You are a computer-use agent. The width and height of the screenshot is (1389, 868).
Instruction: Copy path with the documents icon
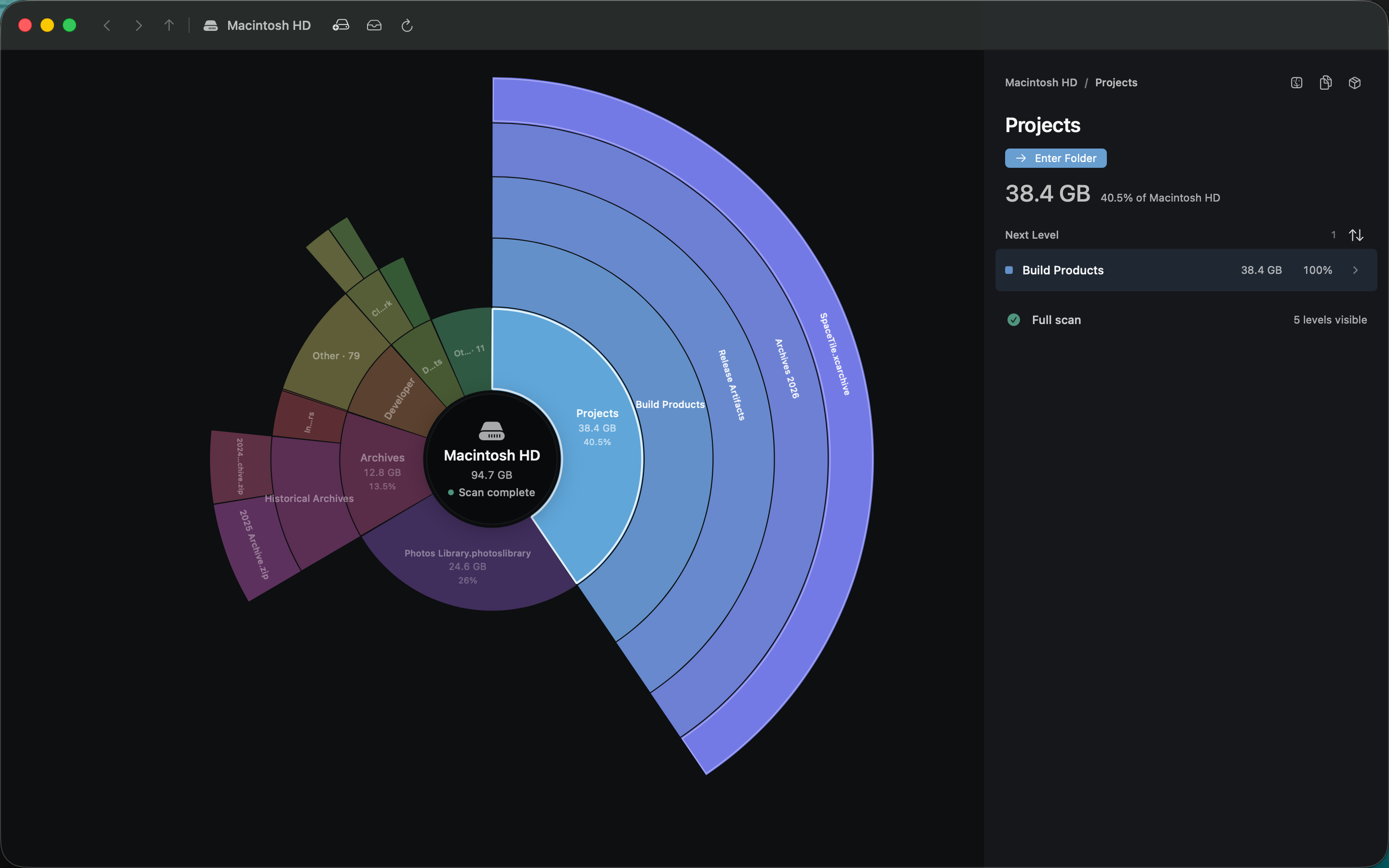[x=1326, y=82]
